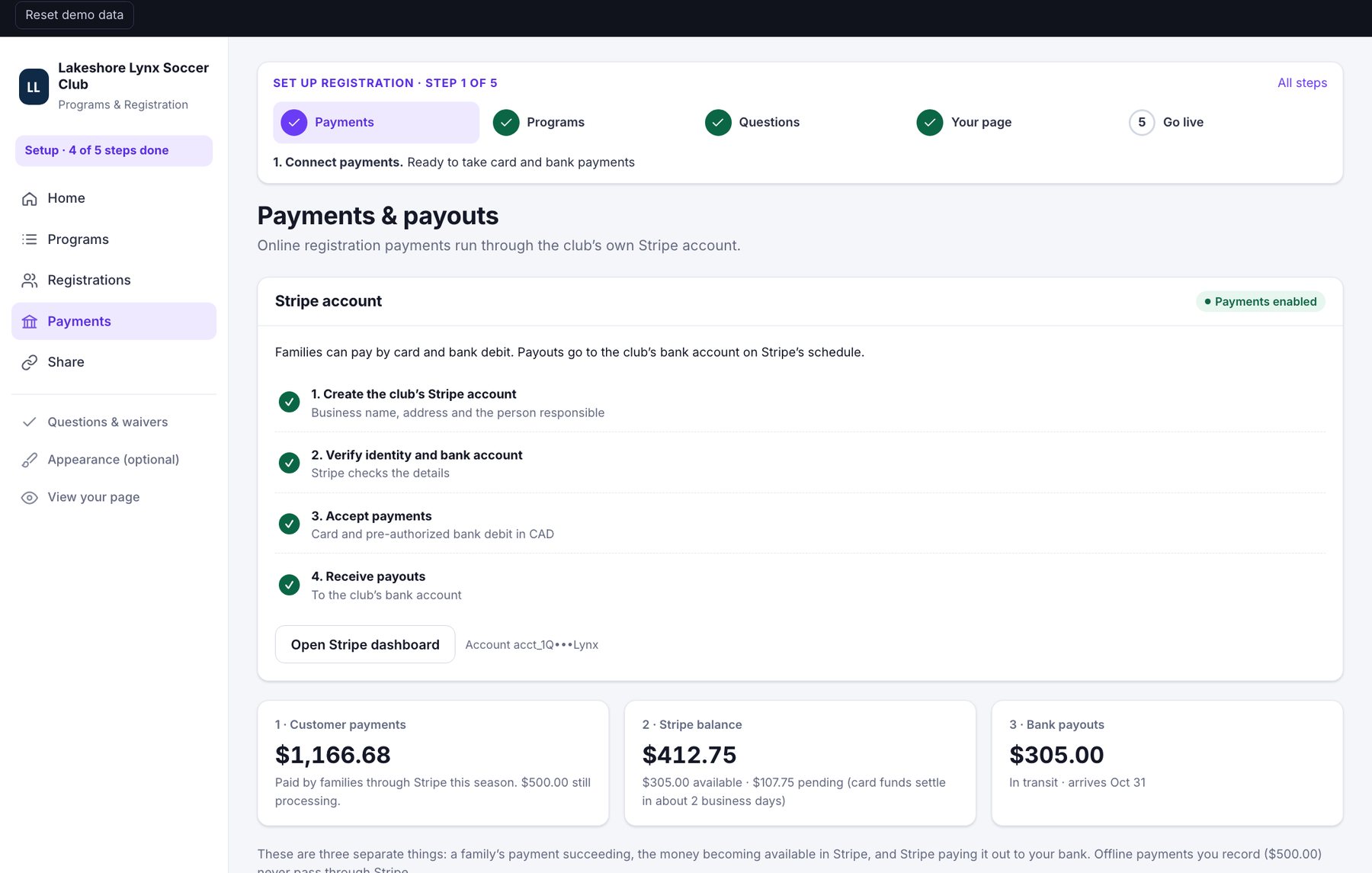Click the Customer payments $1,166.68 card
Viewport: 1372px width, 873px height.
(x=433, y=763)
